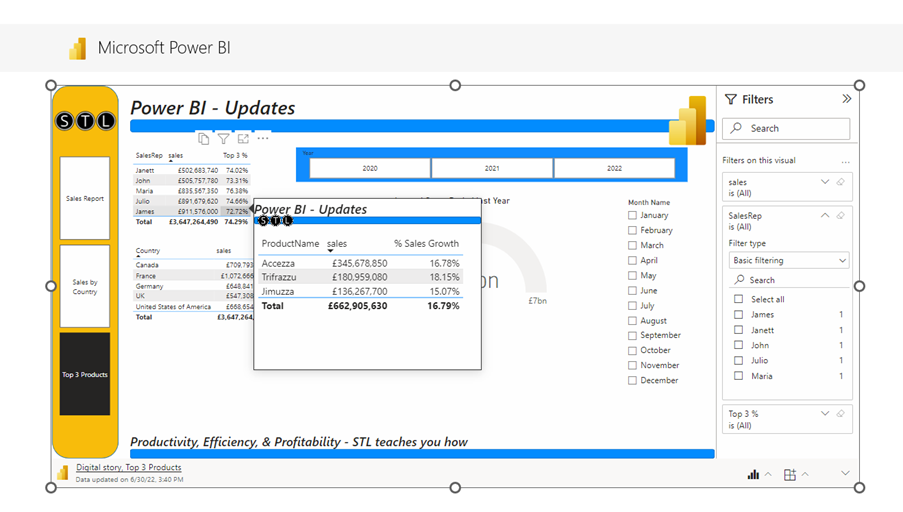Tick the March checkbox
Screen dimensions: 903x512
click(632, 245)
